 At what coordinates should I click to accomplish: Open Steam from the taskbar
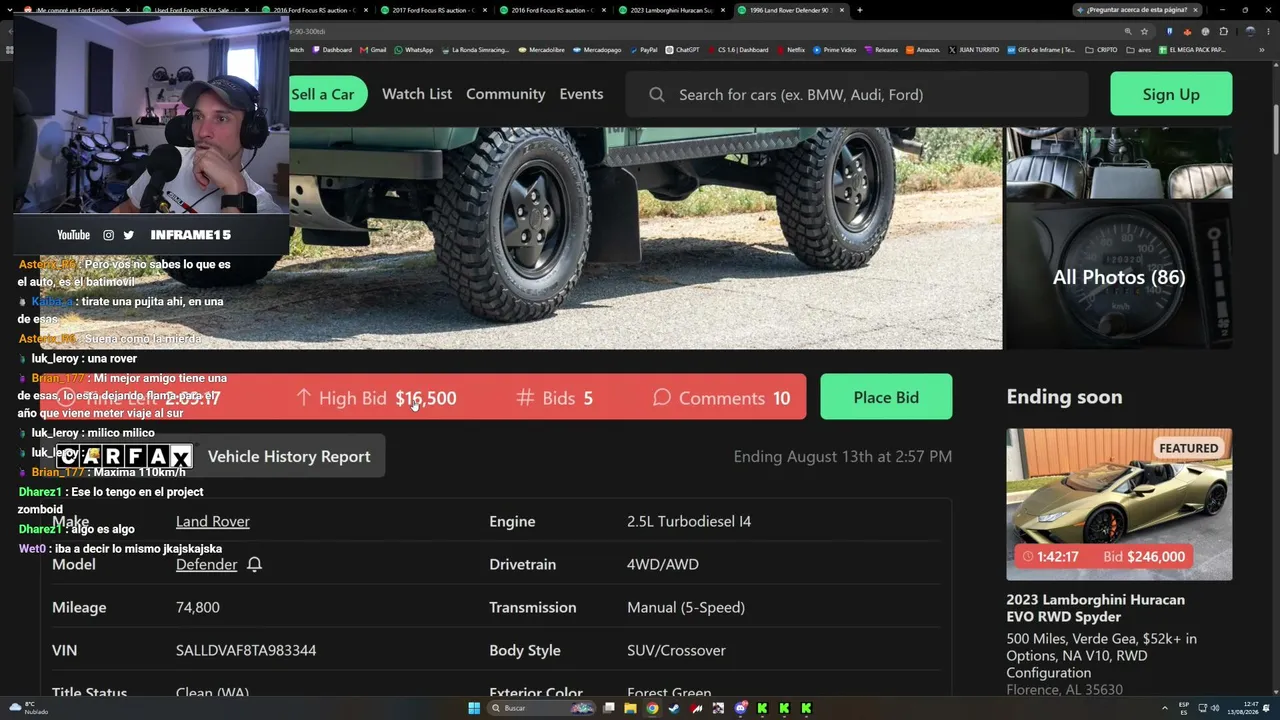tap(674, 708)
